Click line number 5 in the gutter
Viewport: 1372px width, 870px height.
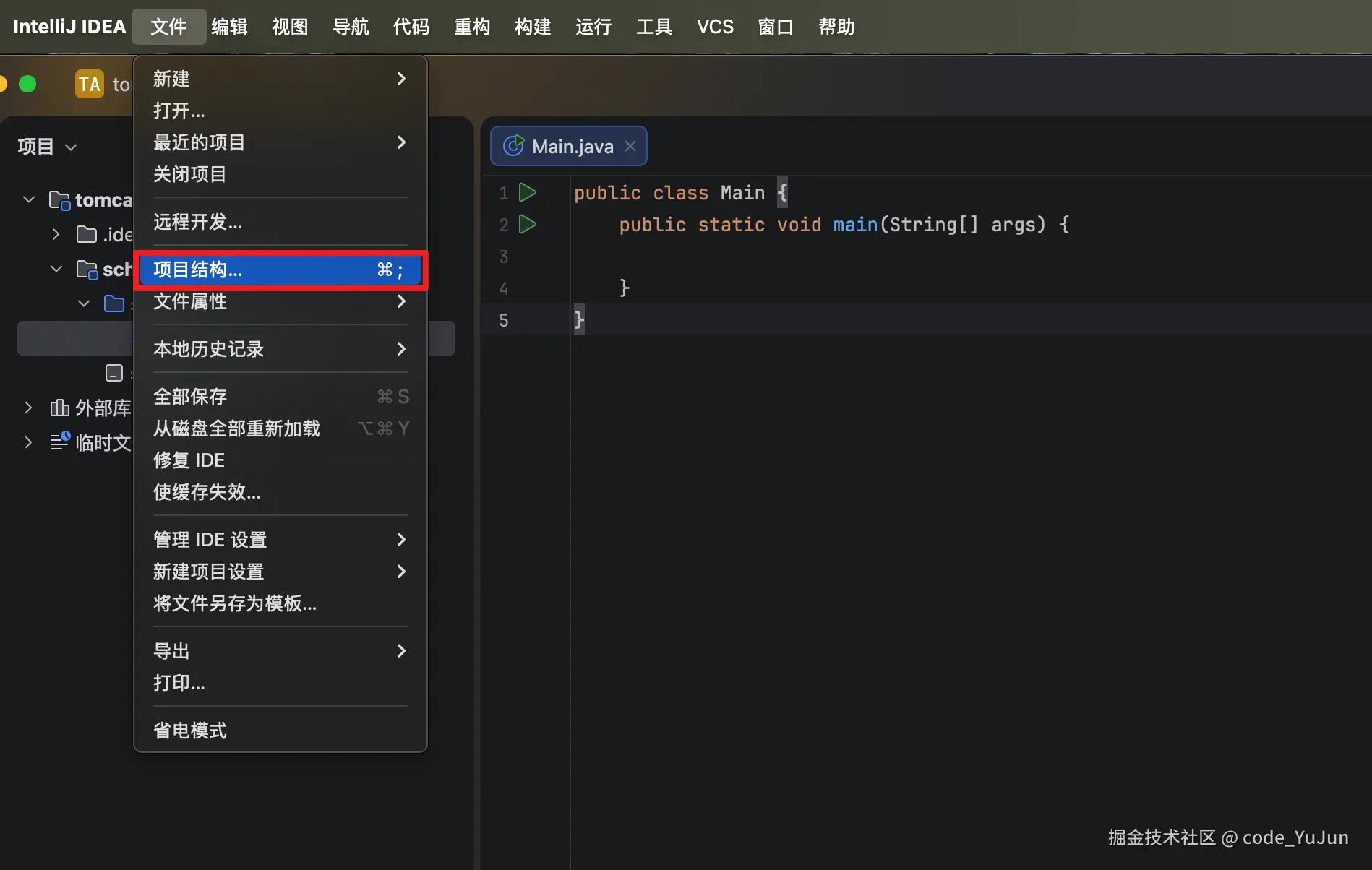(x=504, y=320)
